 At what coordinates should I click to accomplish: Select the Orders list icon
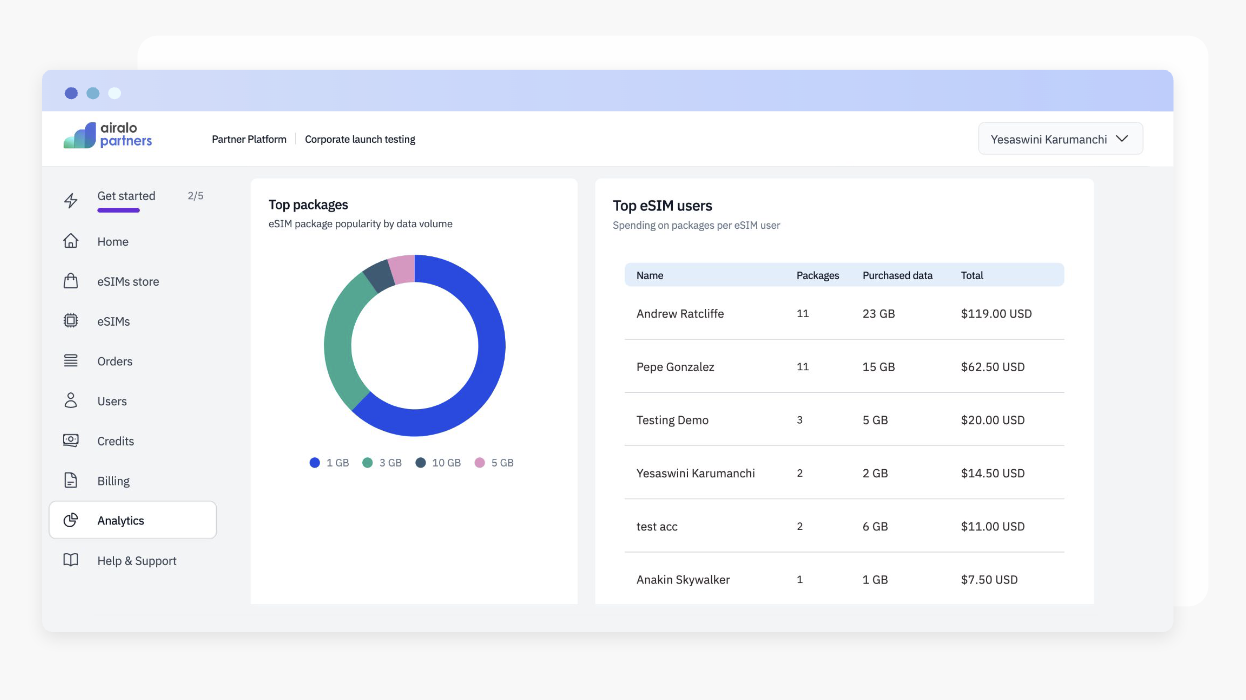70,361
